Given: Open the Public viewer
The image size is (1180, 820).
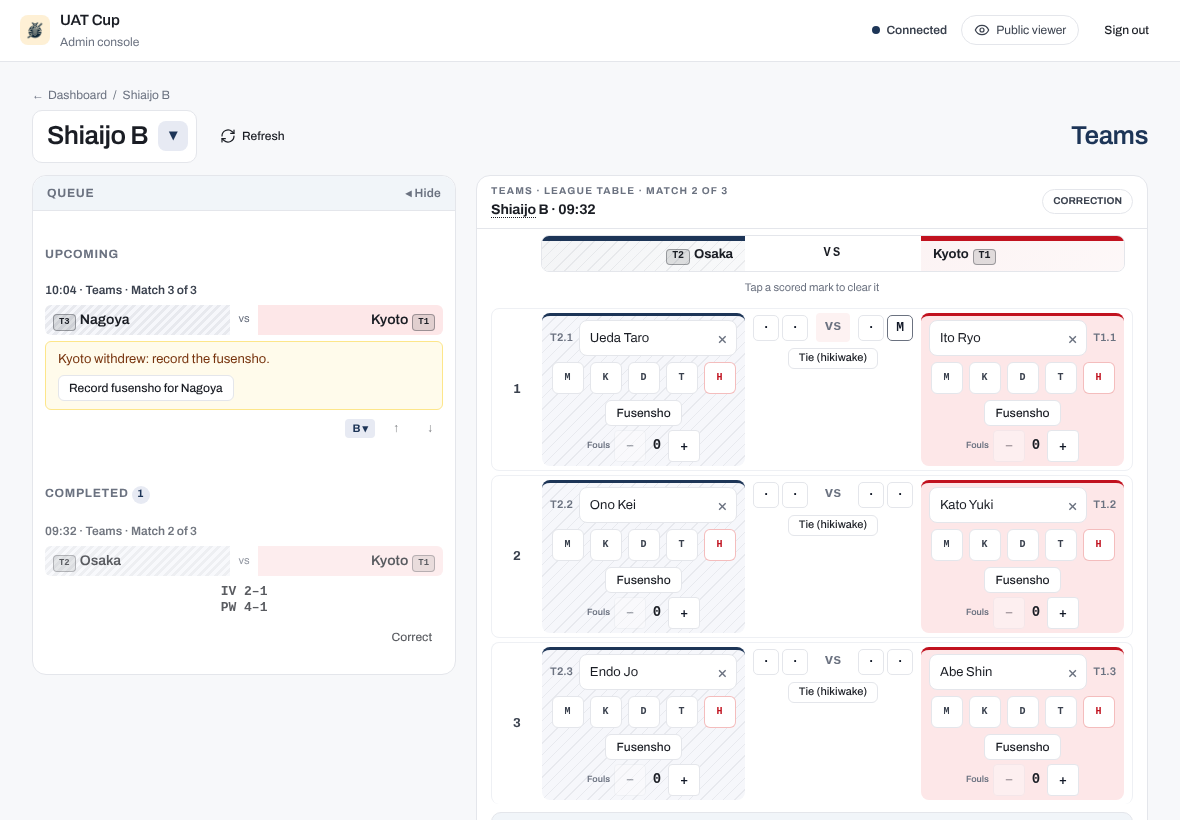Looking at the screenshot, I should (x=1020, y=30).
